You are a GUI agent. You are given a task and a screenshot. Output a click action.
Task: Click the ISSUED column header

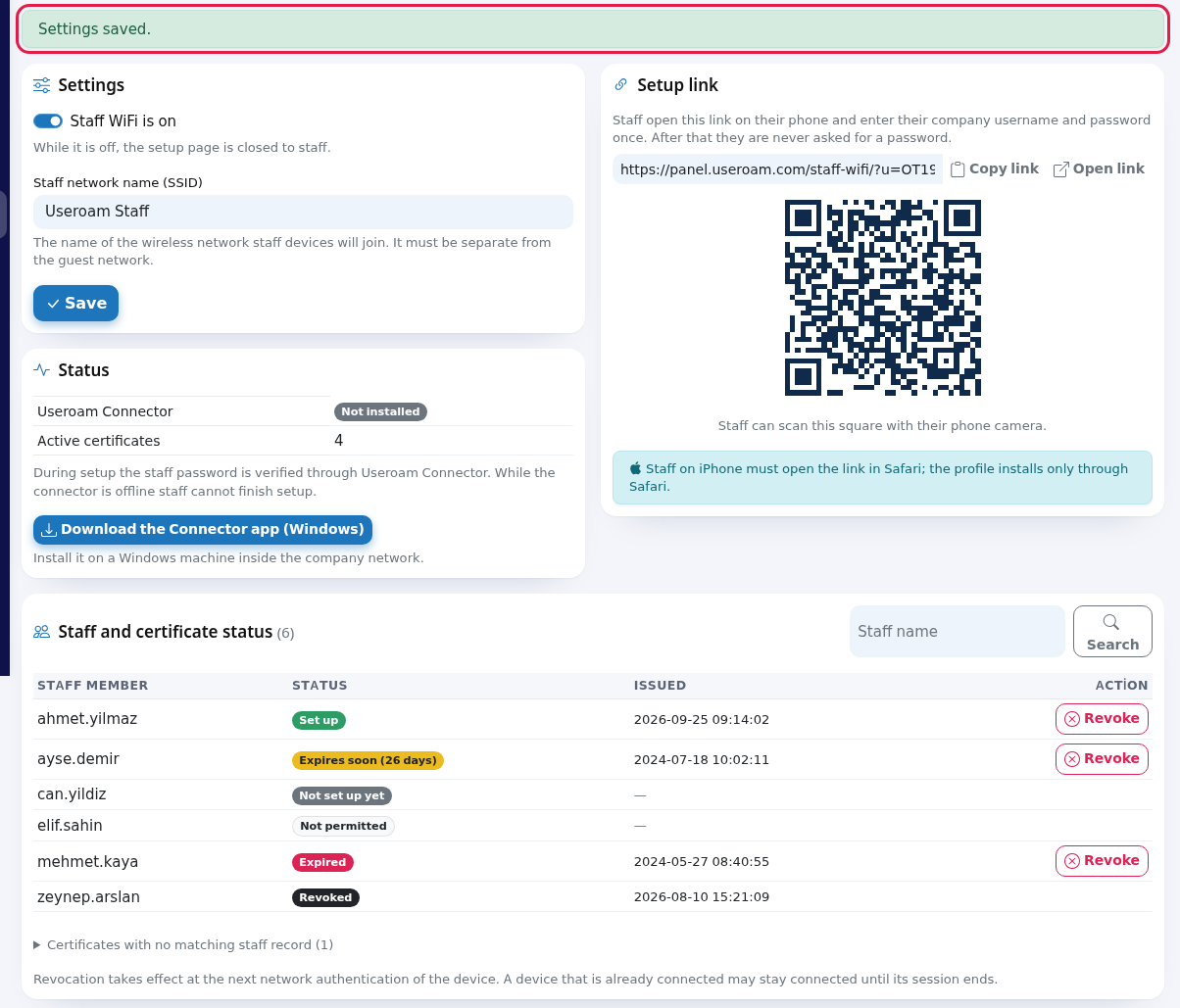point(660,686)
